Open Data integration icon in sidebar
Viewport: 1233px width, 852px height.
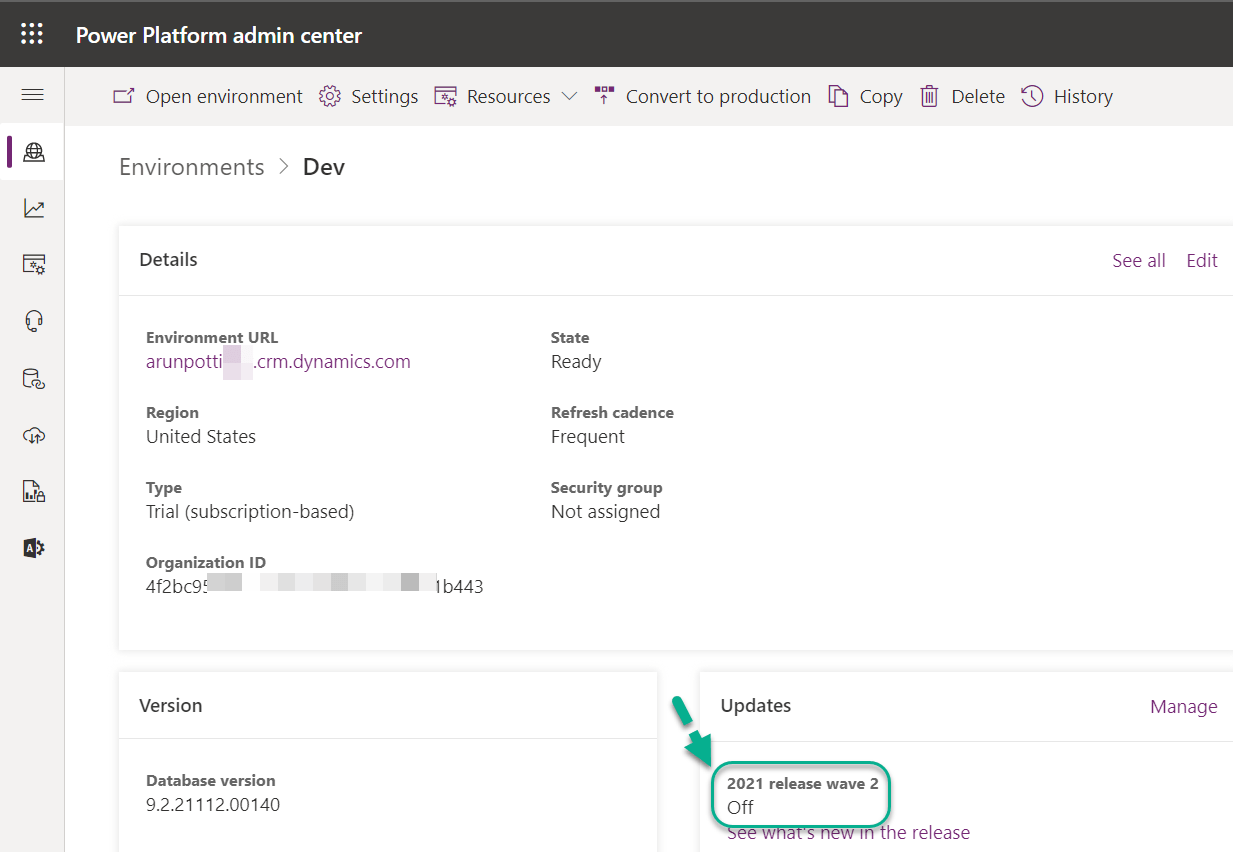coord(34,379)
